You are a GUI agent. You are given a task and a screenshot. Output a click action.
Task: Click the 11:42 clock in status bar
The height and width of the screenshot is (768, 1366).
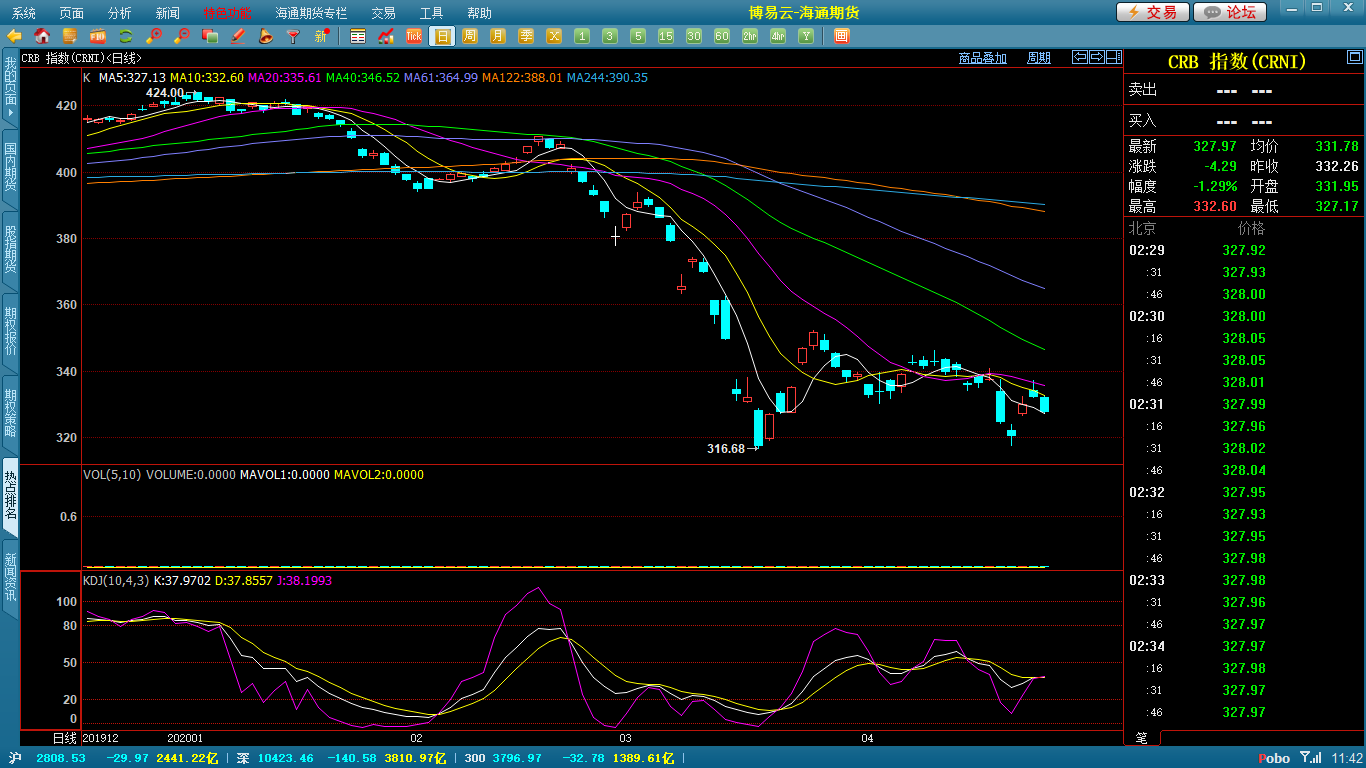1346,759
